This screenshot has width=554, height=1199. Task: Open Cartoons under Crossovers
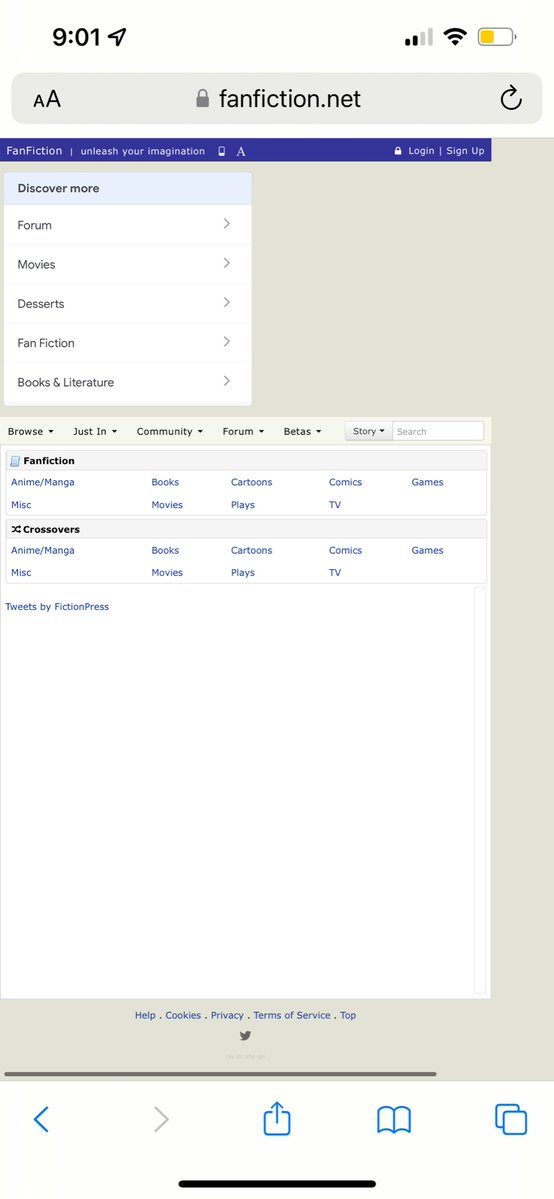252,551
